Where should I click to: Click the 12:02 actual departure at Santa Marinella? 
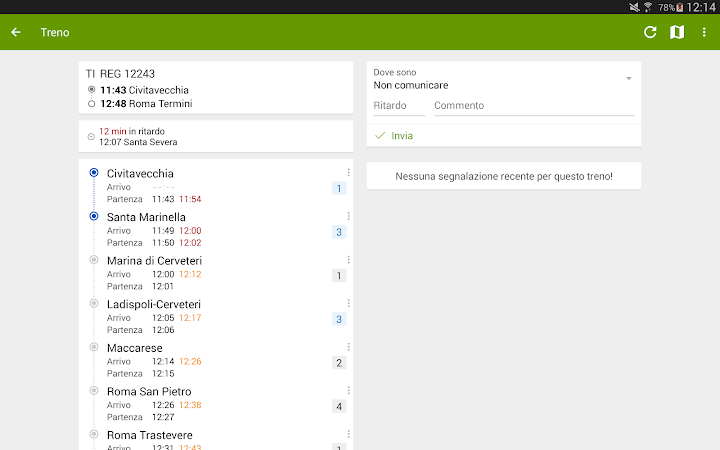(190, 243)
